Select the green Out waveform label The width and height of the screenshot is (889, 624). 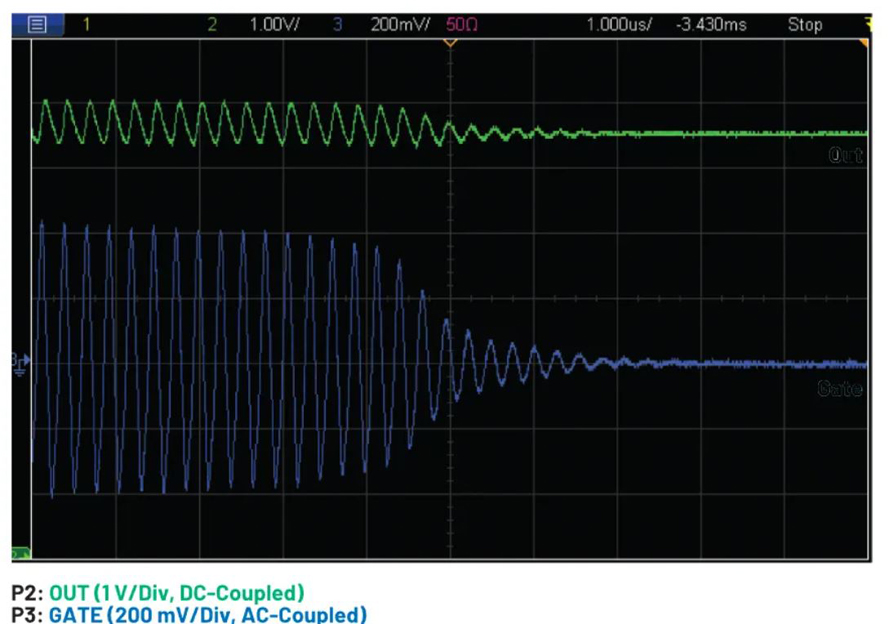(x=845, y=155)
